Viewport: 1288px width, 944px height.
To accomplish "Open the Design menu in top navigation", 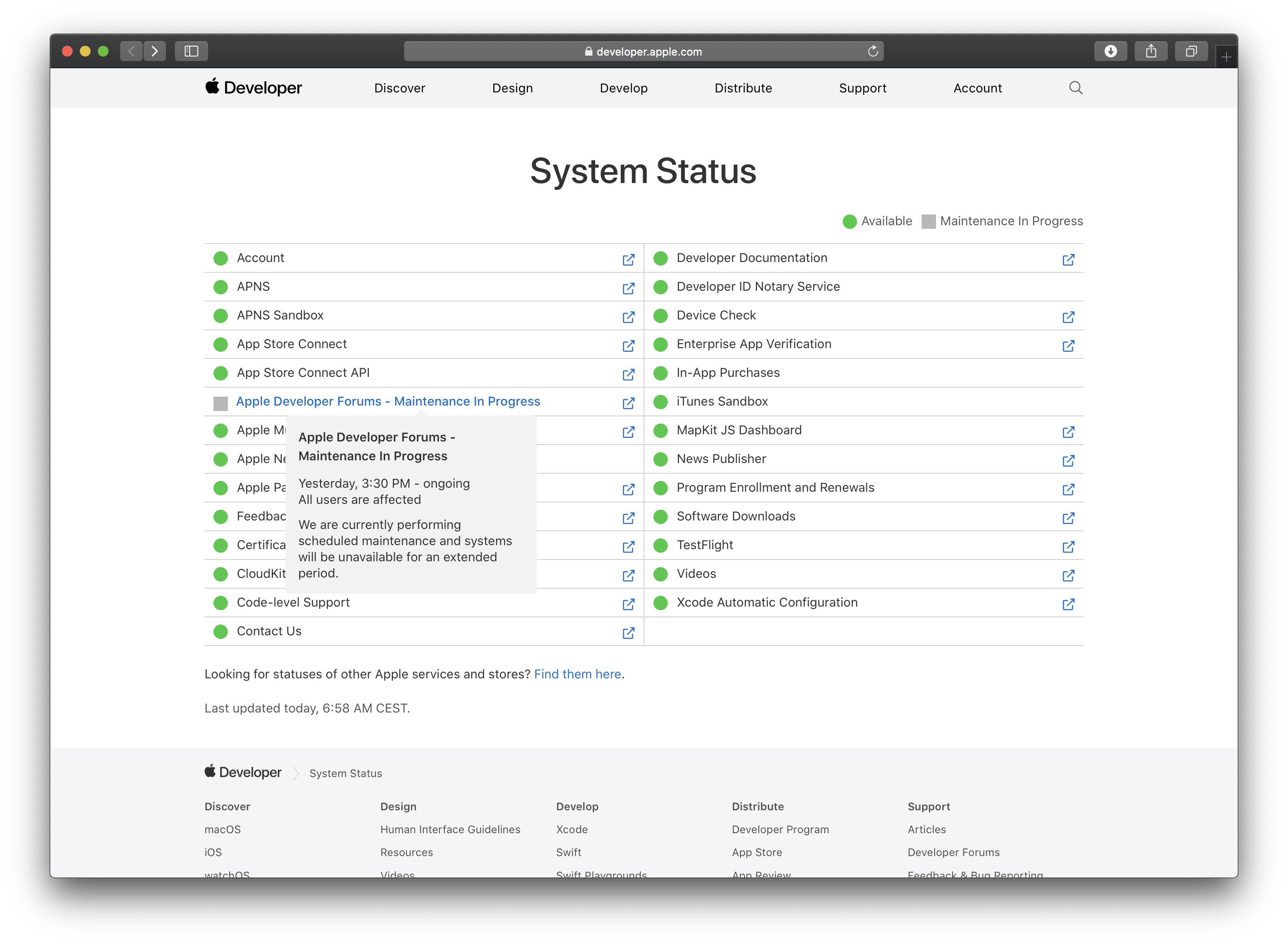I will tap(512, 88).
